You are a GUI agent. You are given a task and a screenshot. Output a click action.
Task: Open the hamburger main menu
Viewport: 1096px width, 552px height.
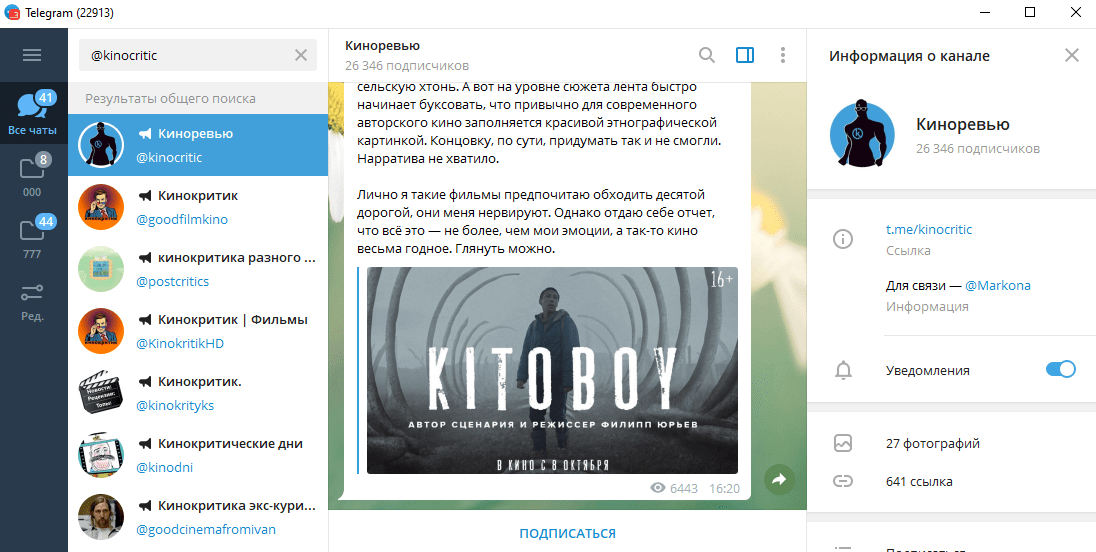pos(32,55)
